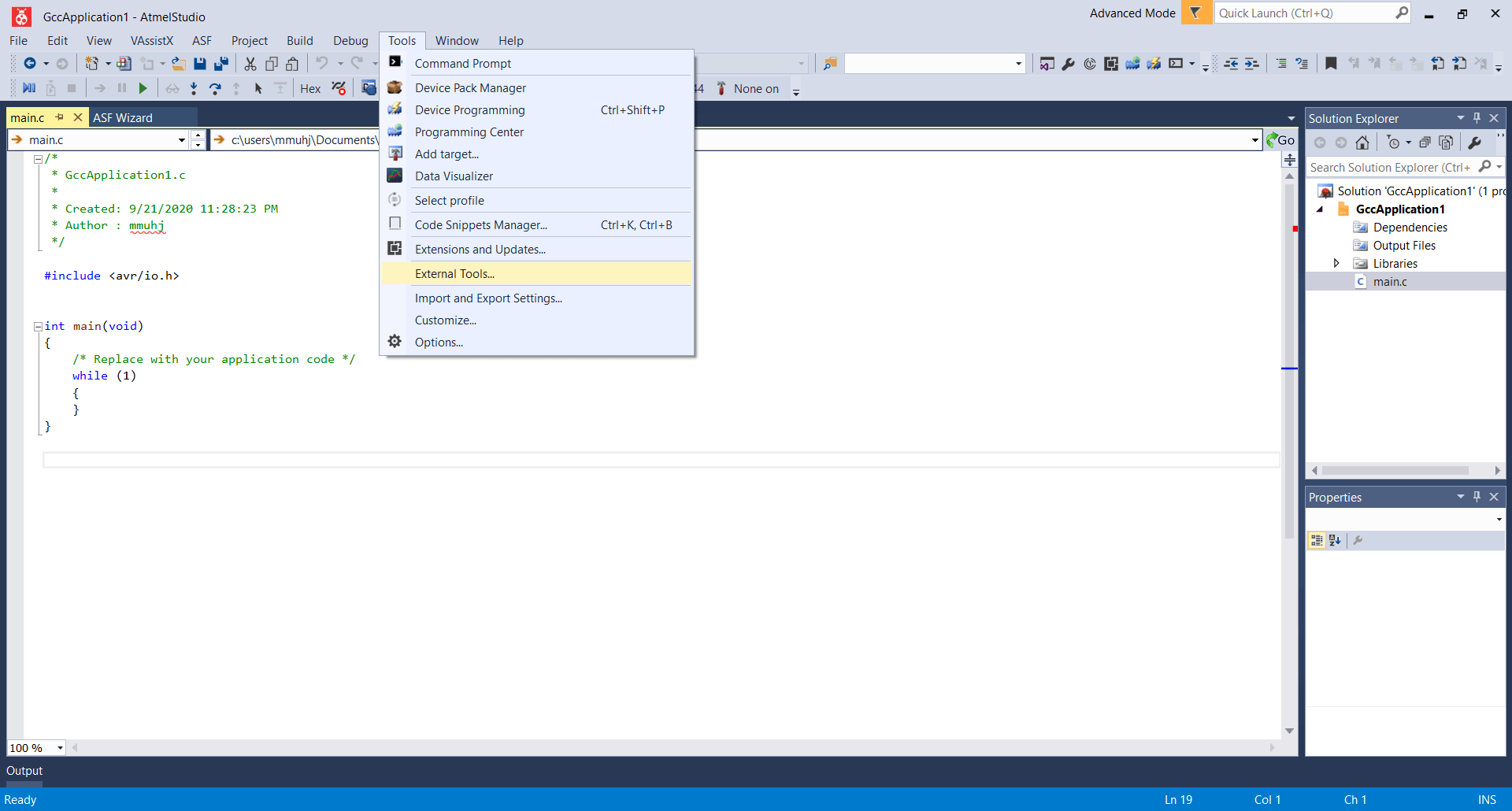The height and width of the screenshot is (811, 1512).
Task: Select the Output Files node
Action: [1404, 246]
